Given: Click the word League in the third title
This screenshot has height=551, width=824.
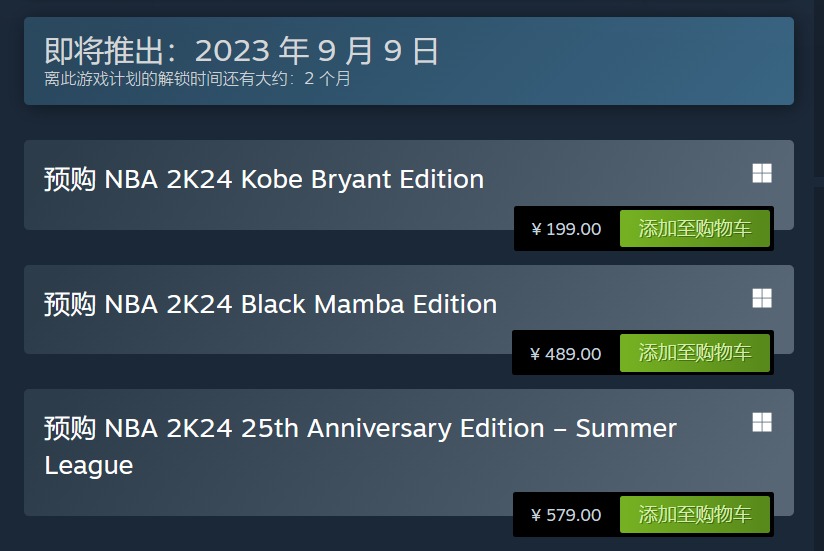Looking at the screenshot, I should pyautogui.click(x=88, y=465).
